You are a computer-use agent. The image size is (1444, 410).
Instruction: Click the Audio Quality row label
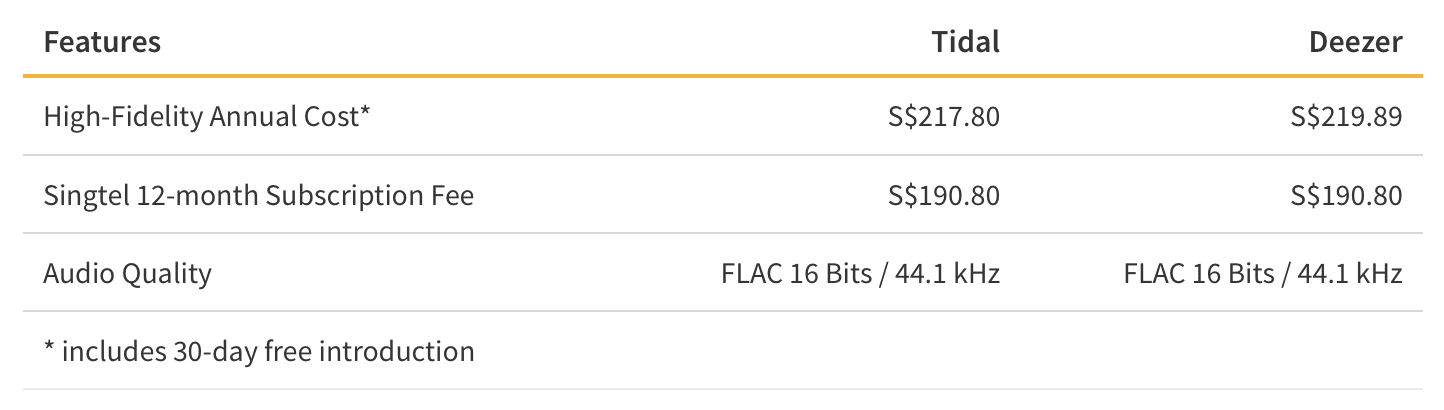(x=127, y=273)
